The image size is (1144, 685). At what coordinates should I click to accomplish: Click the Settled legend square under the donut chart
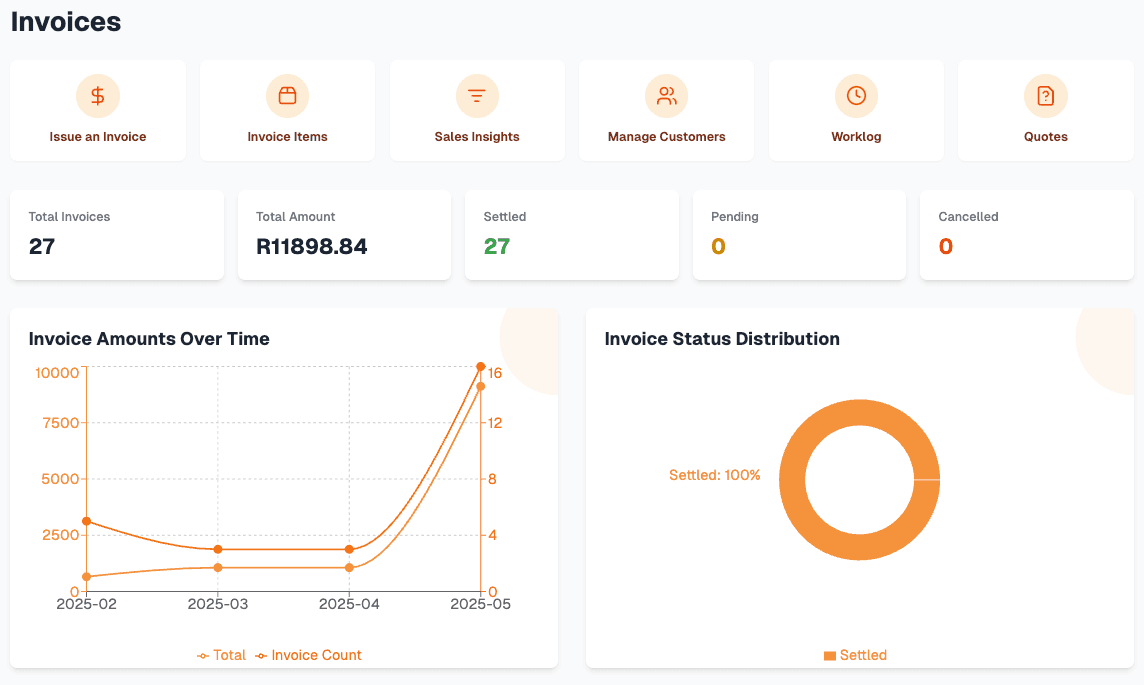click(830, 655)
